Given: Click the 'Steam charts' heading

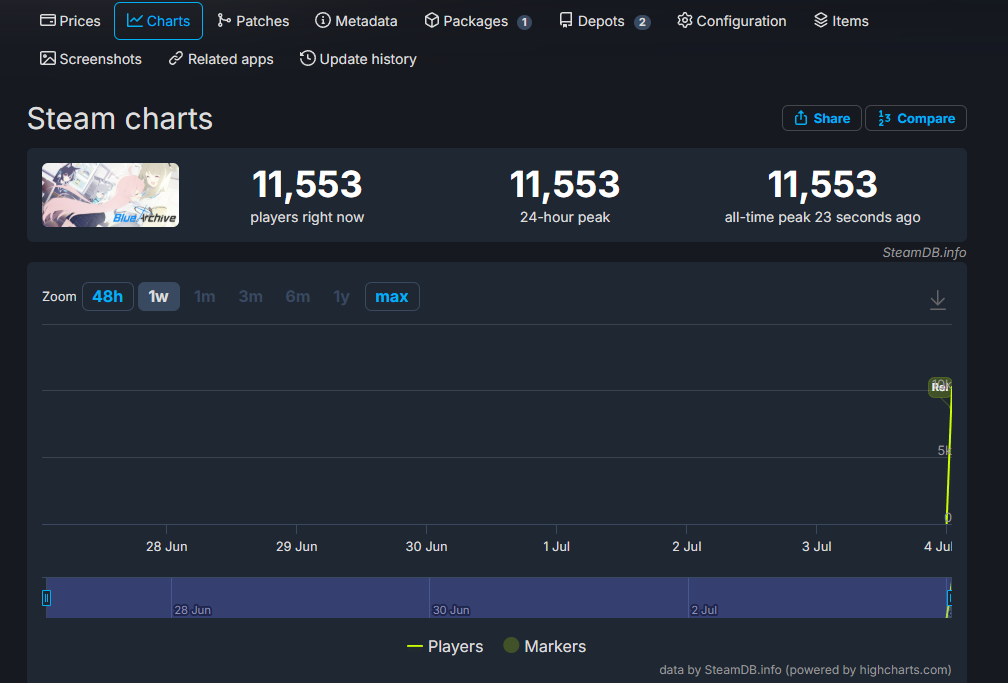Looking at the screenshot, I should pos(120,119).
